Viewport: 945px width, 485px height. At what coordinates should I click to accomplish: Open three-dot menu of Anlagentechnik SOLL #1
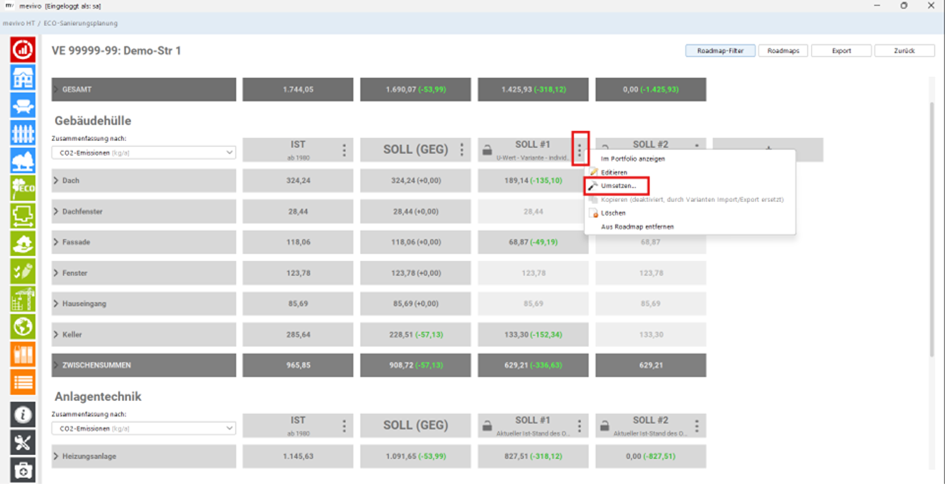click(x=580, y=425)
